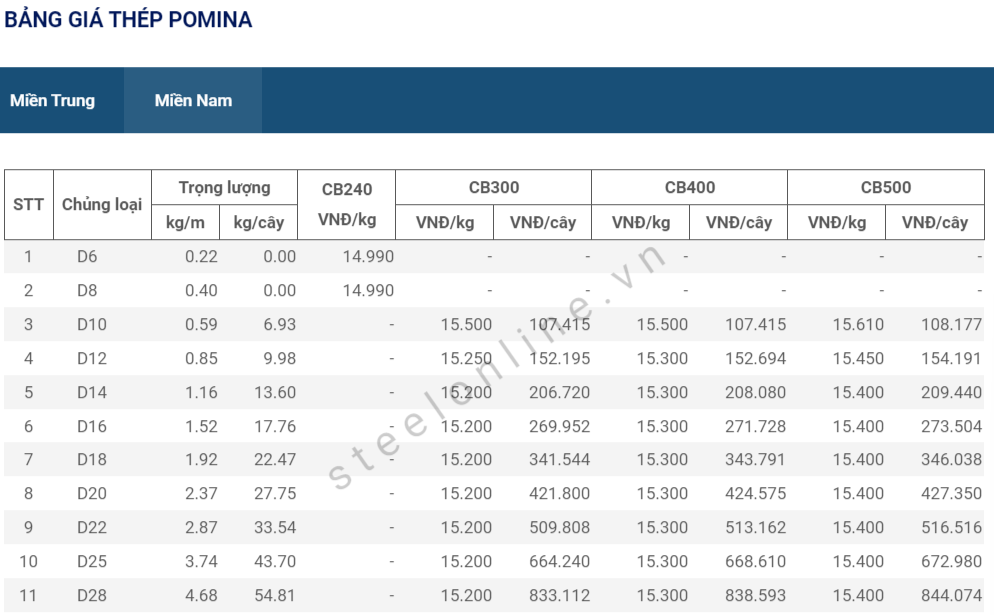This screenshot has width=994, height=615.
Task: Click the 13.60 kg/cây value for D14
Action: [x=275, y=392]
